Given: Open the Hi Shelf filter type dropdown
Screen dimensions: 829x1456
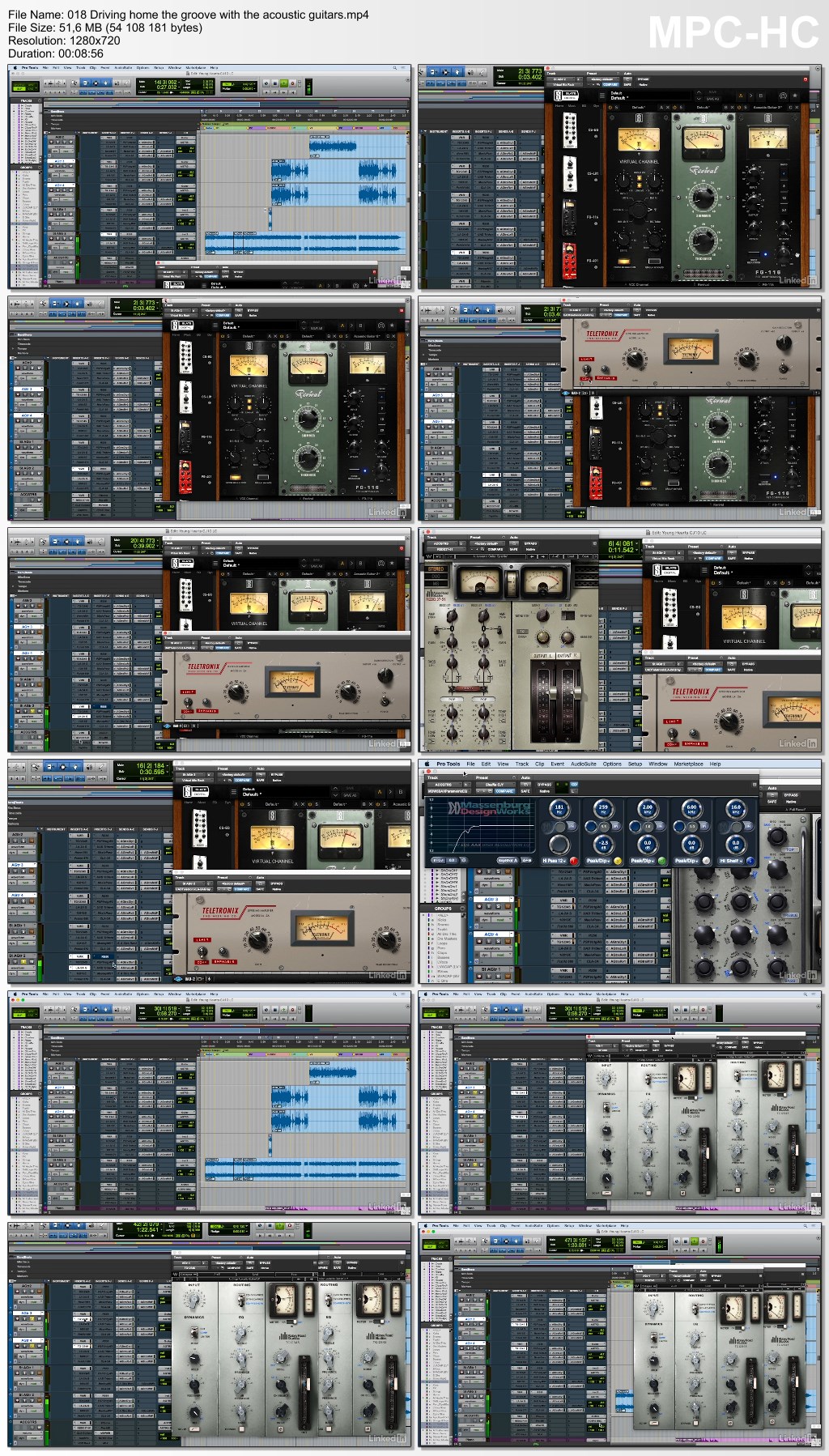Looking at the screenshot, I should [x=731, y=861].
